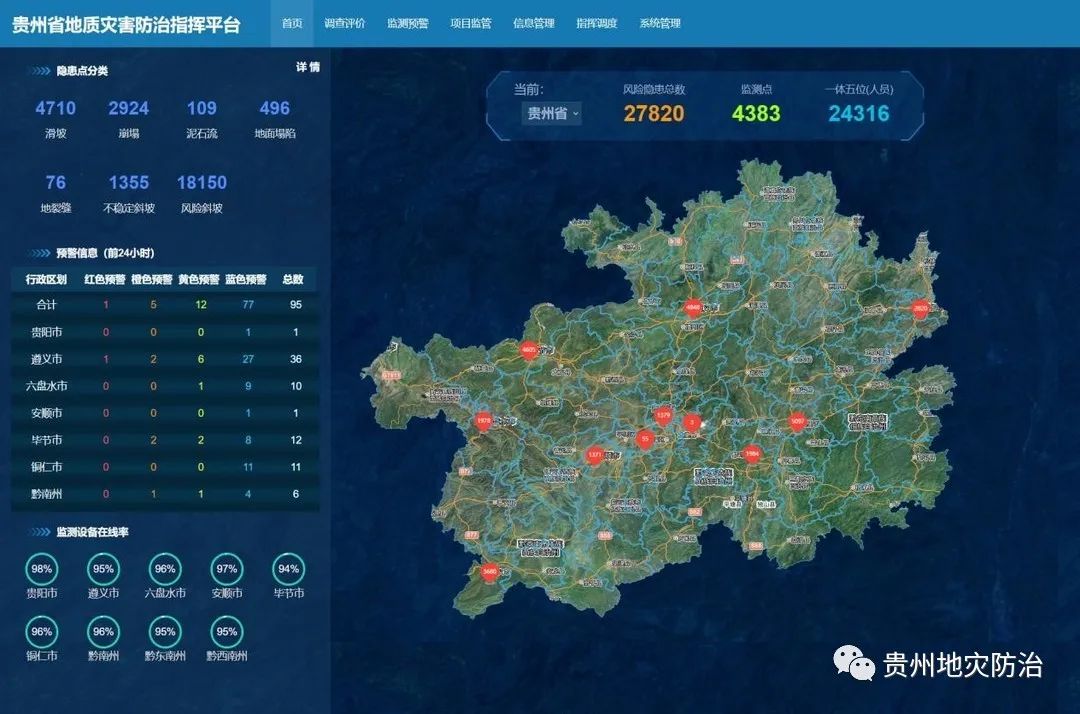Viewport: 1080px width, 714px height.
Task: Select the 遵义市 row in warning table
Action: (165, 359)
